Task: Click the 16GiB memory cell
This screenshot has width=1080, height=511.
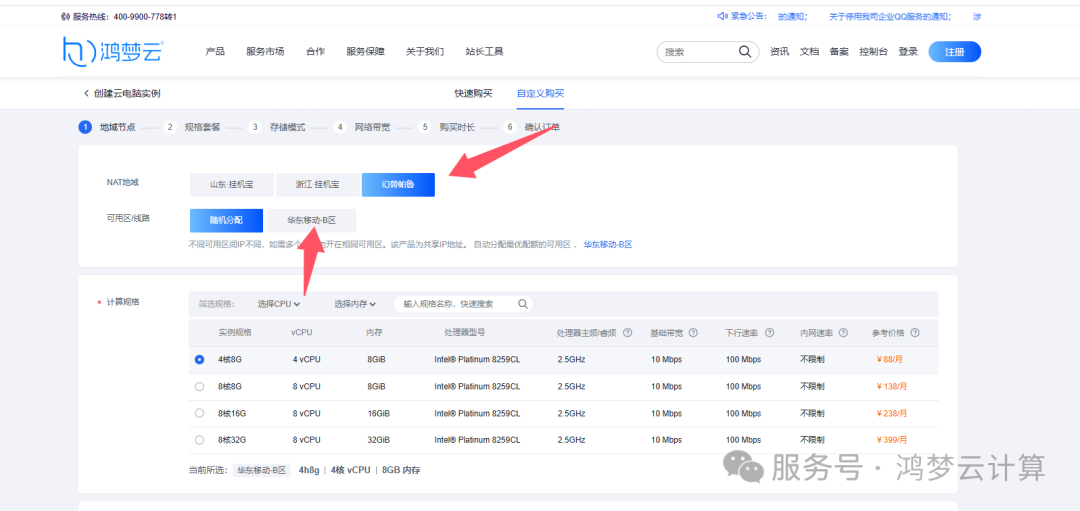Action: pyautogui.click(x=378, y=413)
